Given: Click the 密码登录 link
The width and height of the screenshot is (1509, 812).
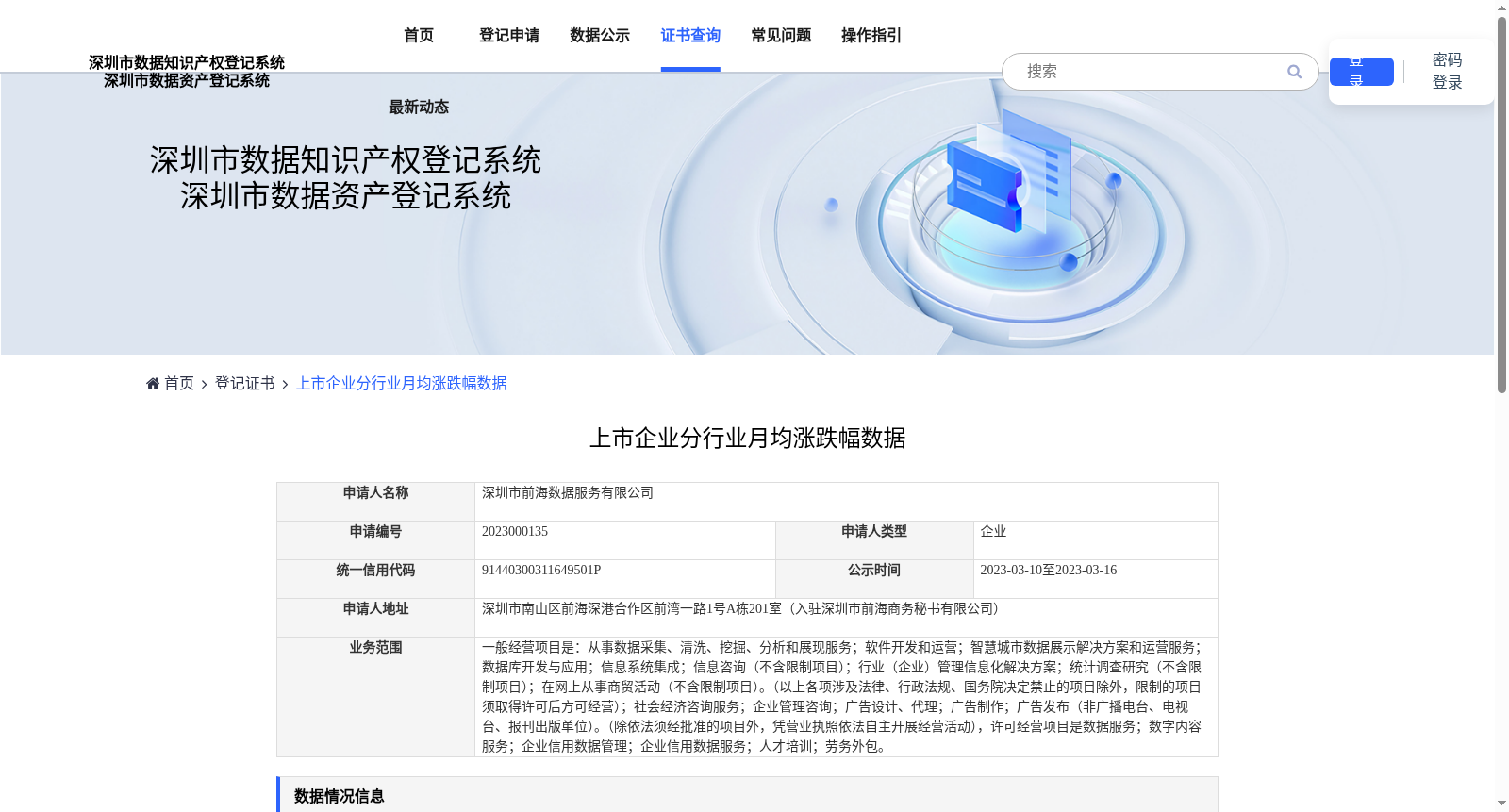Looking at the screenshot, I should coord(1447,72).
